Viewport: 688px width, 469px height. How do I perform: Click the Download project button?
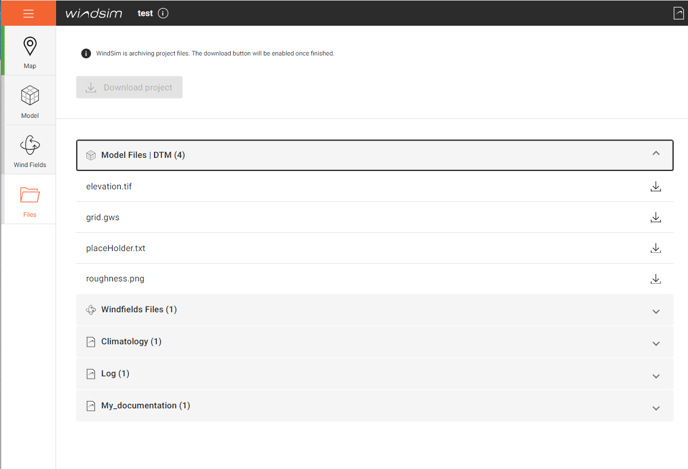click(x=129, y=88)
